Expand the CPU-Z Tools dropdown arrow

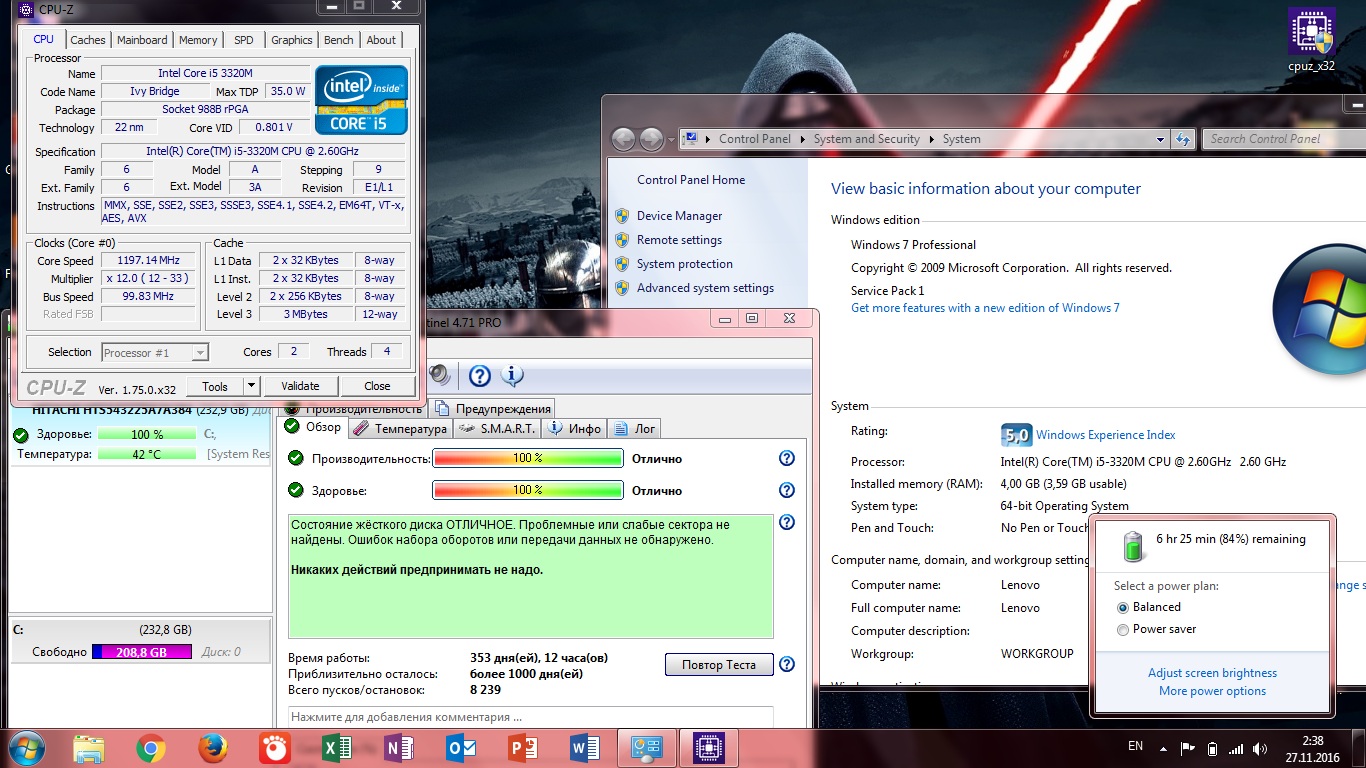coord(251,386)
